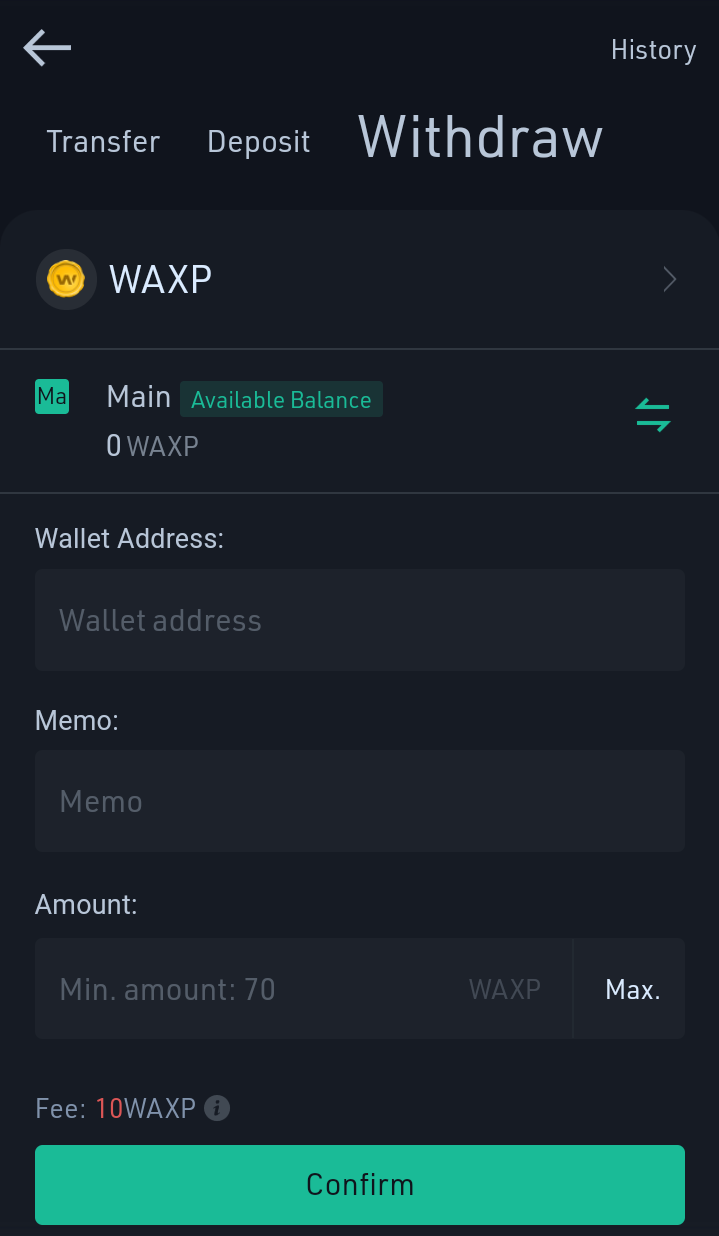
Task: Open the fee info icon
Action: pos(217,1108)
